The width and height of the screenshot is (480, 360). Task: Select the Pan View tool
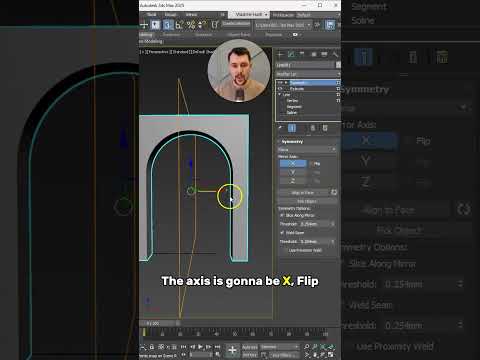pyautogui.click(x=315, y=355)
